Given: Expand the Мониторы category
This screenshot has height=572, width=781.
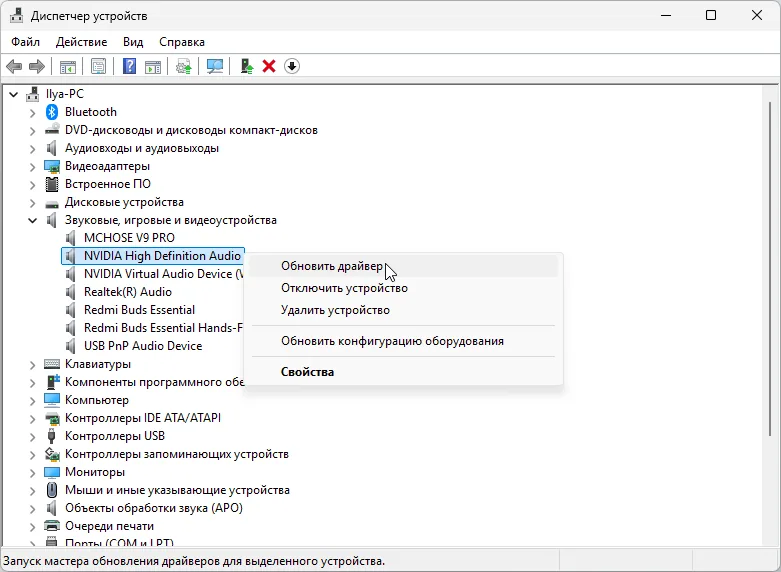Looking at the screenshot, I should coord(33,472).
